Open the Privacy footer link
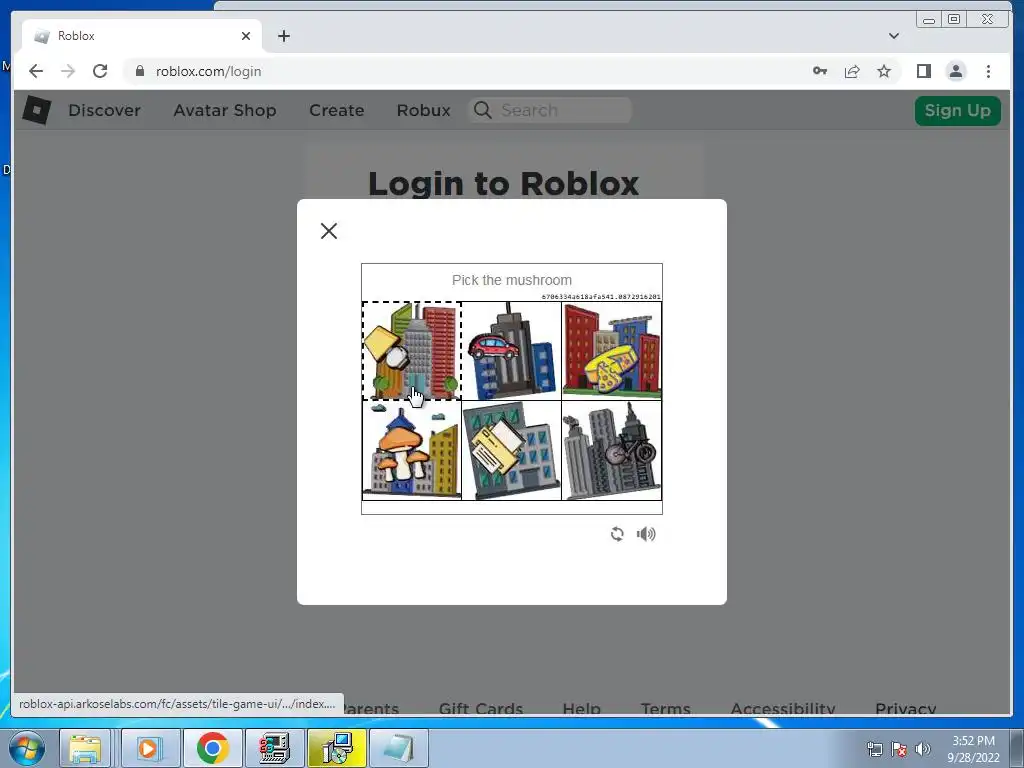 (906, 708)
